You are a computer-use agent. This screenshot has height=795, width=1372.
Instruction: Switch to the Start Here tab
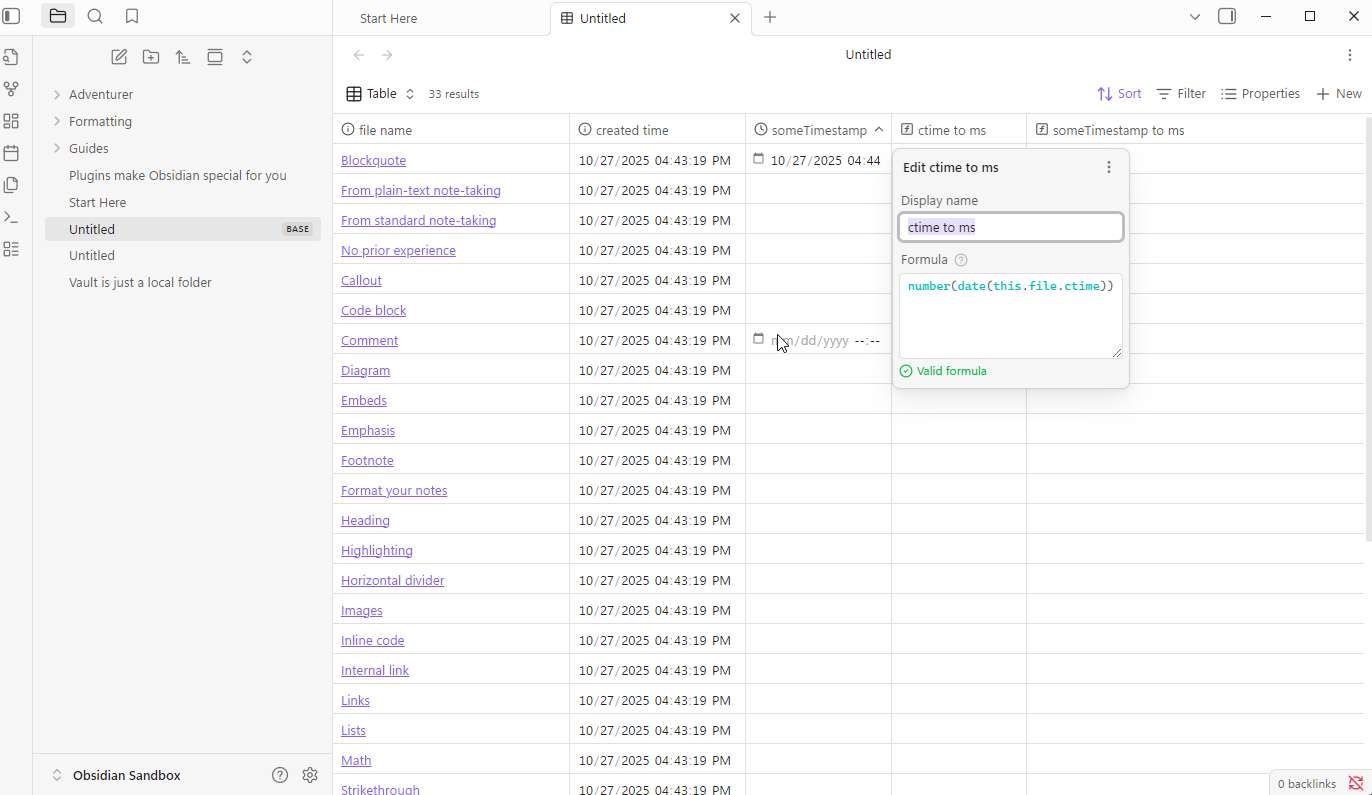coord(389,18)
